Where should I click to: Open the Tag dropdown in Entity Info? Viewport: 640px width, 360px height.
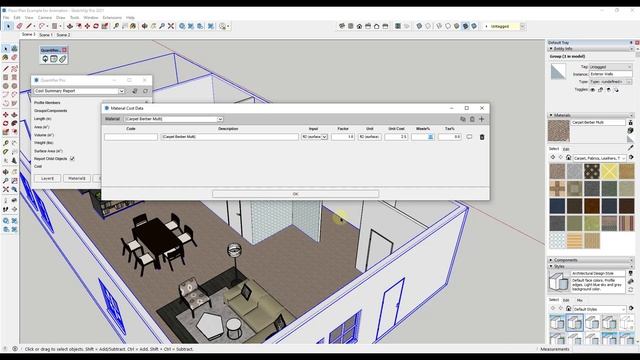coord(611,67)
